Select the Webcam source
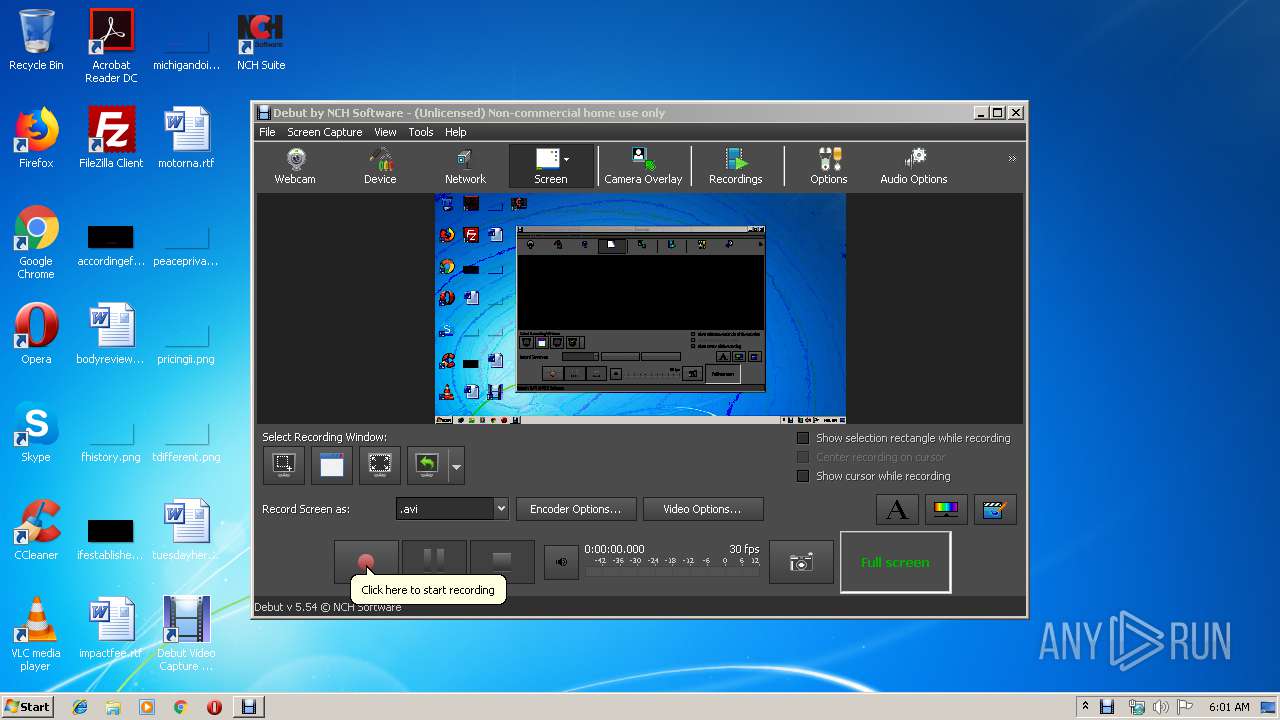1280x720 pixels. click(295, 166)
